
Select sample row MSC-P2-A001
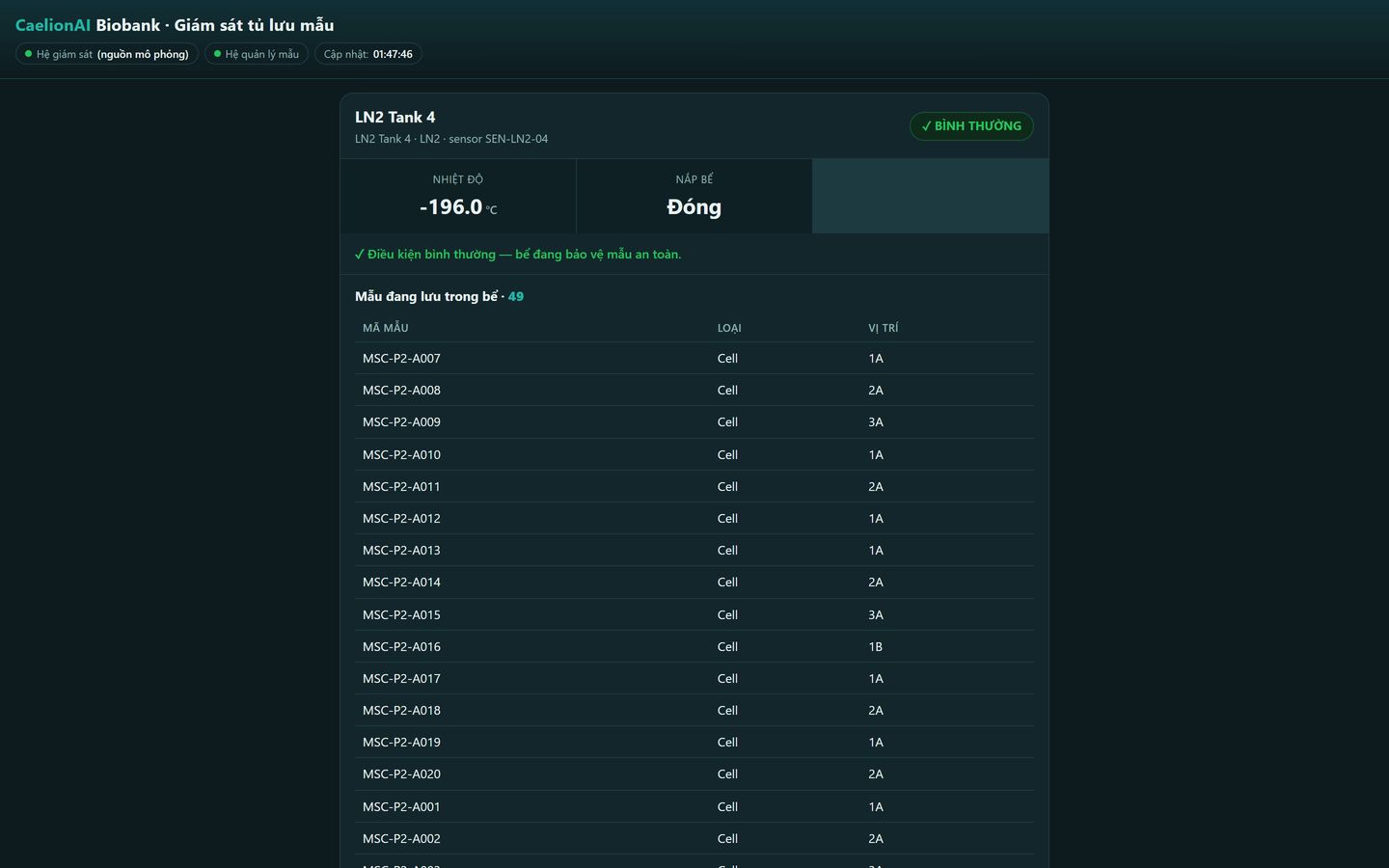click(694, 806)
